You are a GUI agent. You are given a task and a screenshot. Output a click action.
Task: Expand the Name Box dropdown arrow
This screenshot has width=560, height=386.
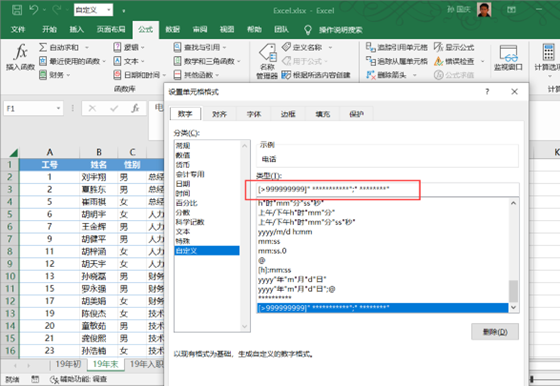(x=58, y=108)
